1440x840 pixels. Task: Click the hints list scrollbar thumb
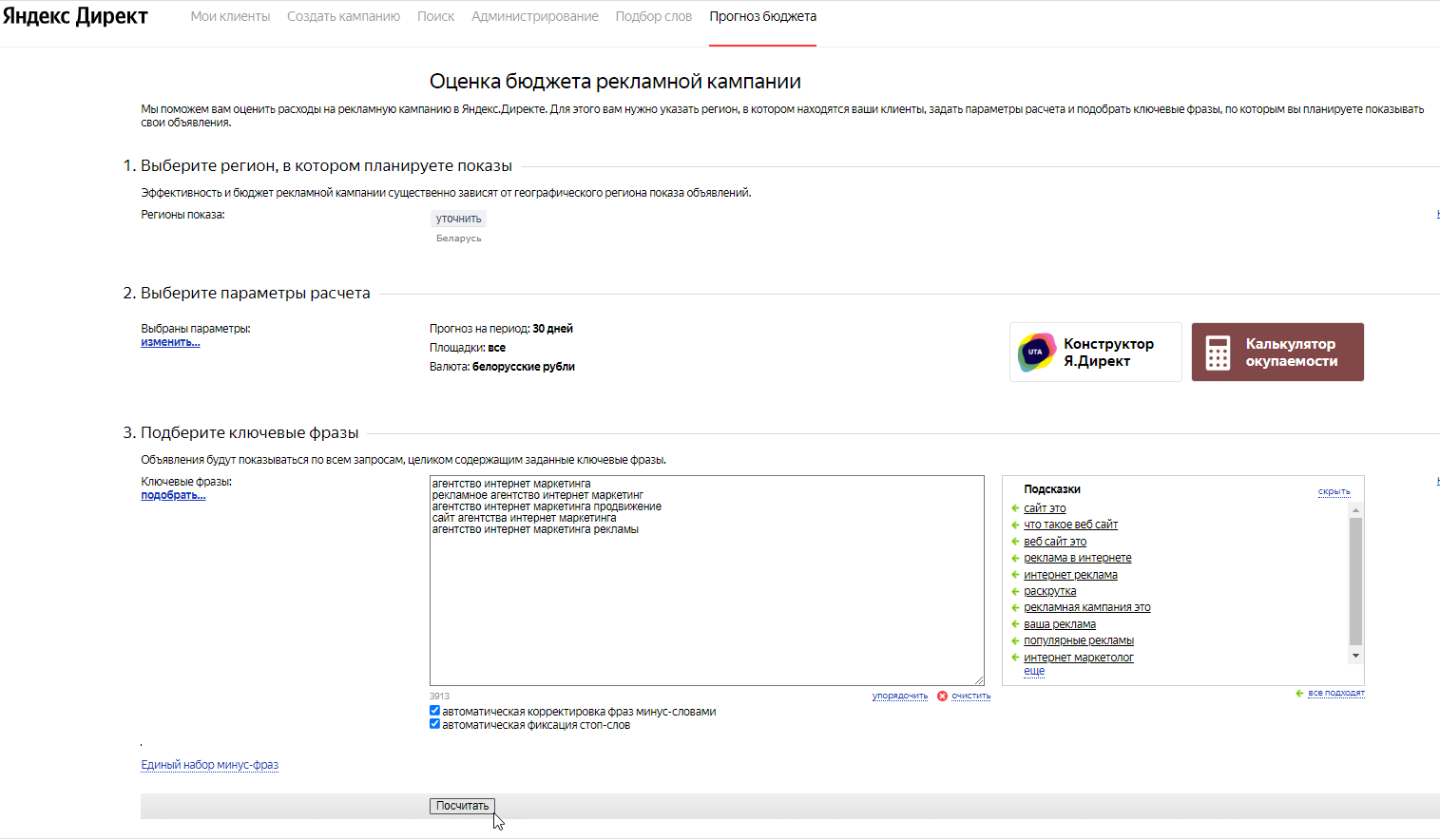(x=1355, y=581)
